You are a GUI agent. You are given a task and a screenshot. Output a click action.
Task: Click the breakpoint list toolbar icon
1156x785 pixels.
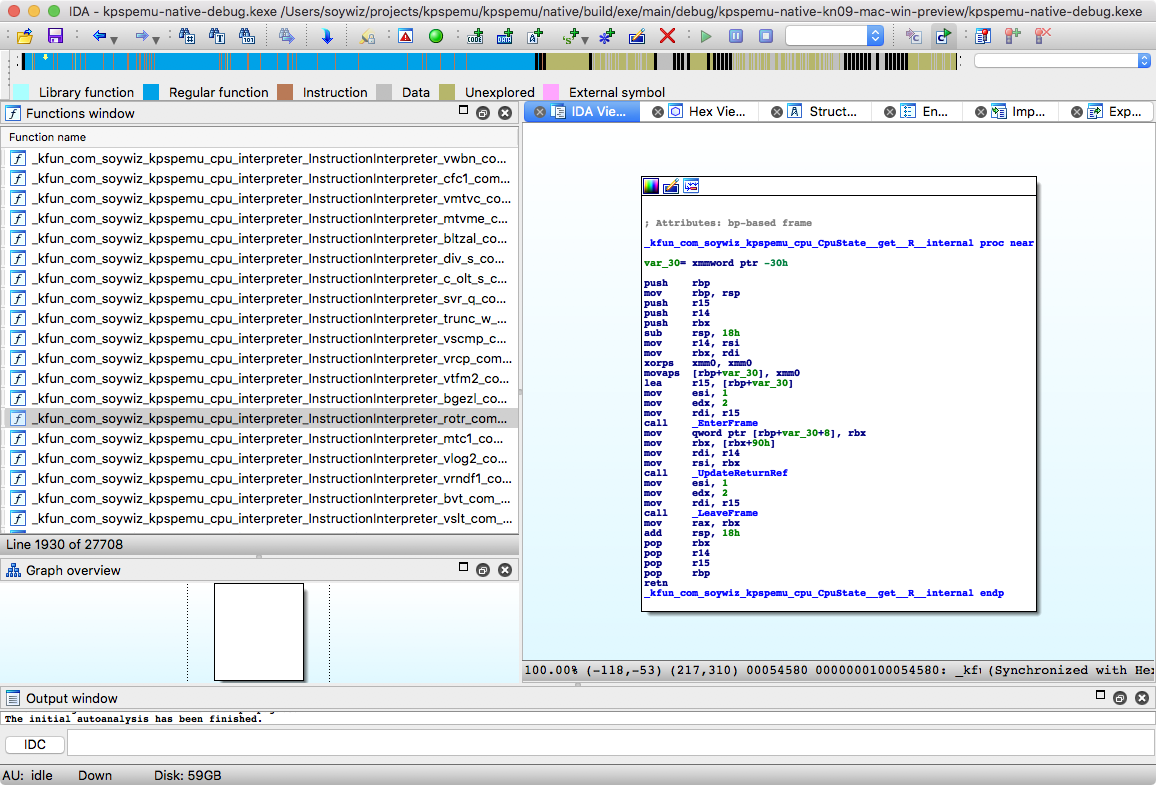pyautogui.click(x=983, y=36)
